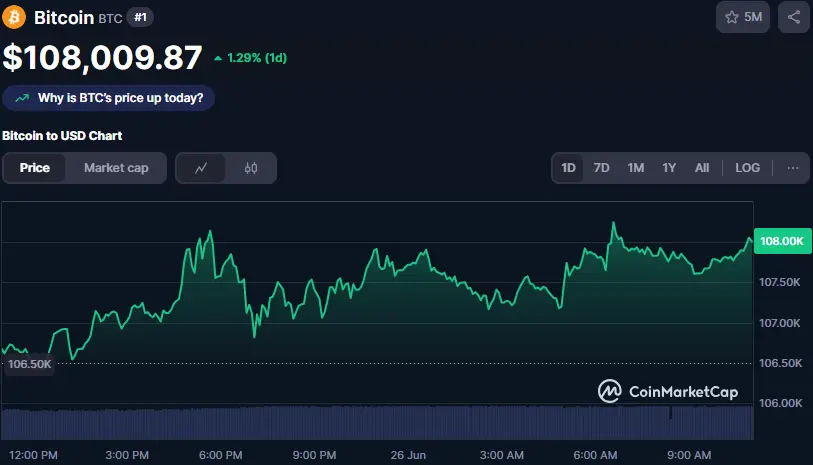This screenshot has width=813, height=465.
Task: Switch to candlestick chart view icon
Action: (x=251, y=168)
